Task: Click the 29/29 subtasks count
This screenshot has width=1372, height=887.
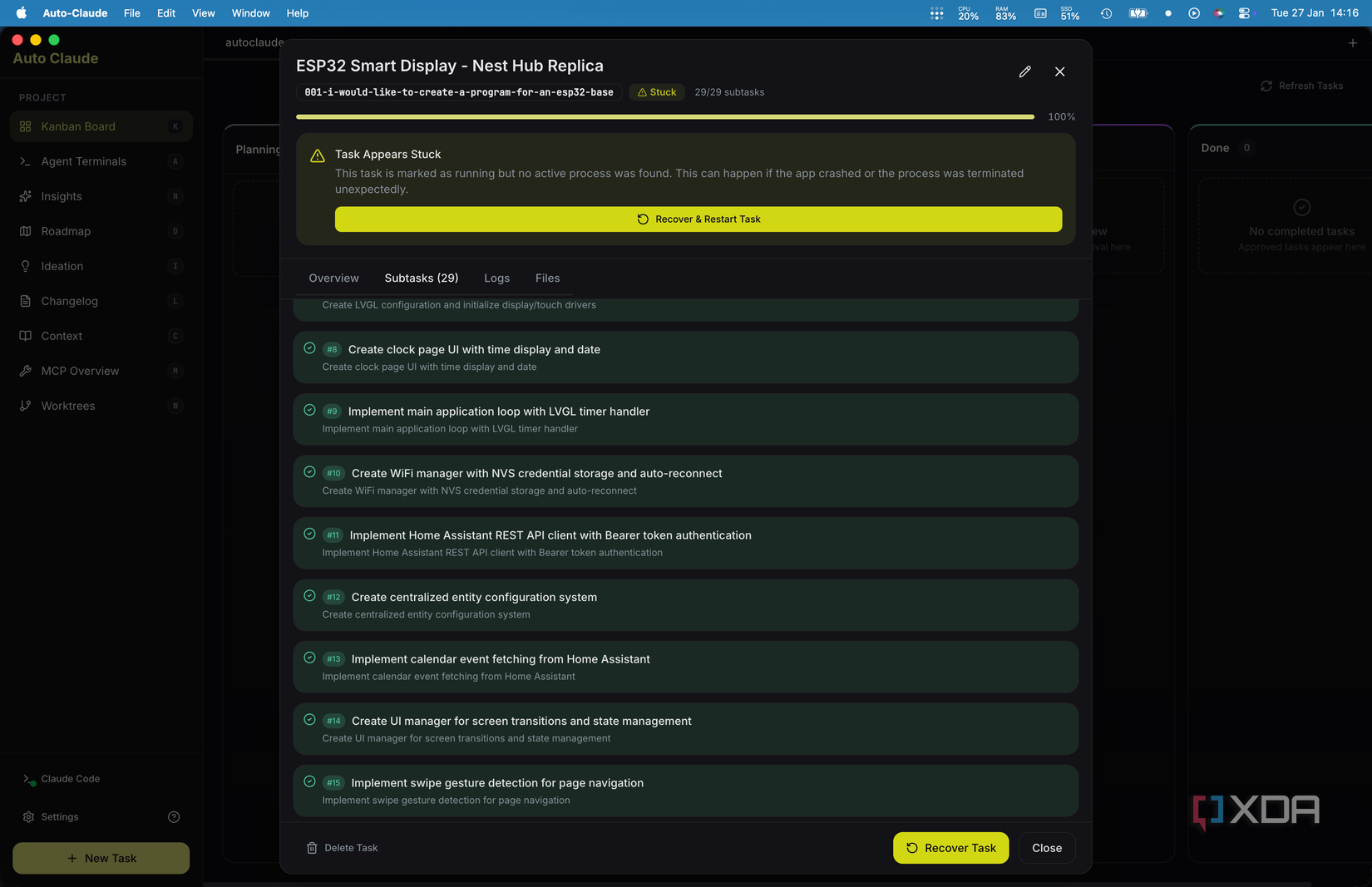Action: pyautogui.click(x=729, y=92)
